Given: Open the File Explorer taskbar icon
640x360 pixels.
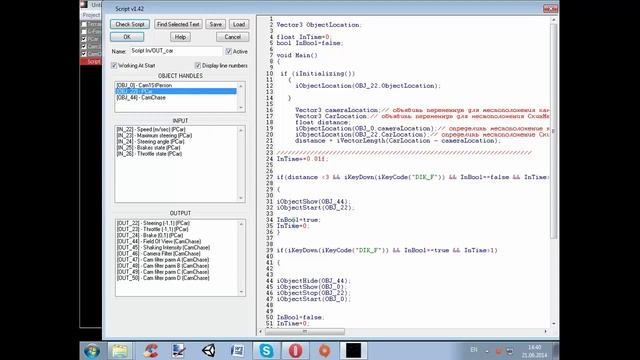Looking at the screenshot, I should [120, 351].
